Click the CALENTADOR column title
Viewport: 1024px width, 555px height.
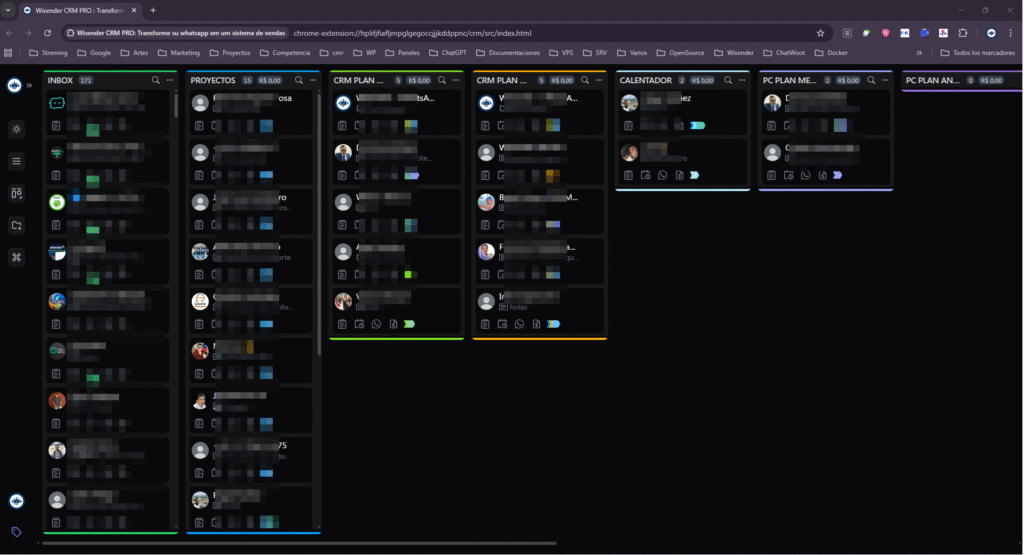645,80
